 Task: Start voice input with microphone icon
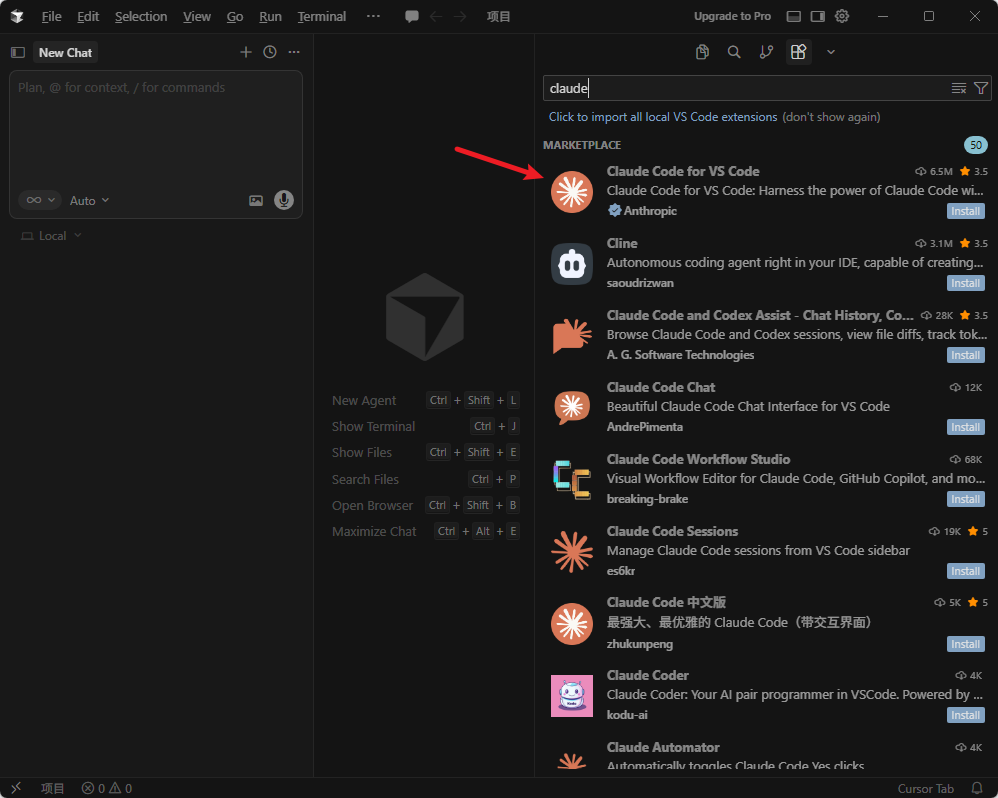coord(284,200)
